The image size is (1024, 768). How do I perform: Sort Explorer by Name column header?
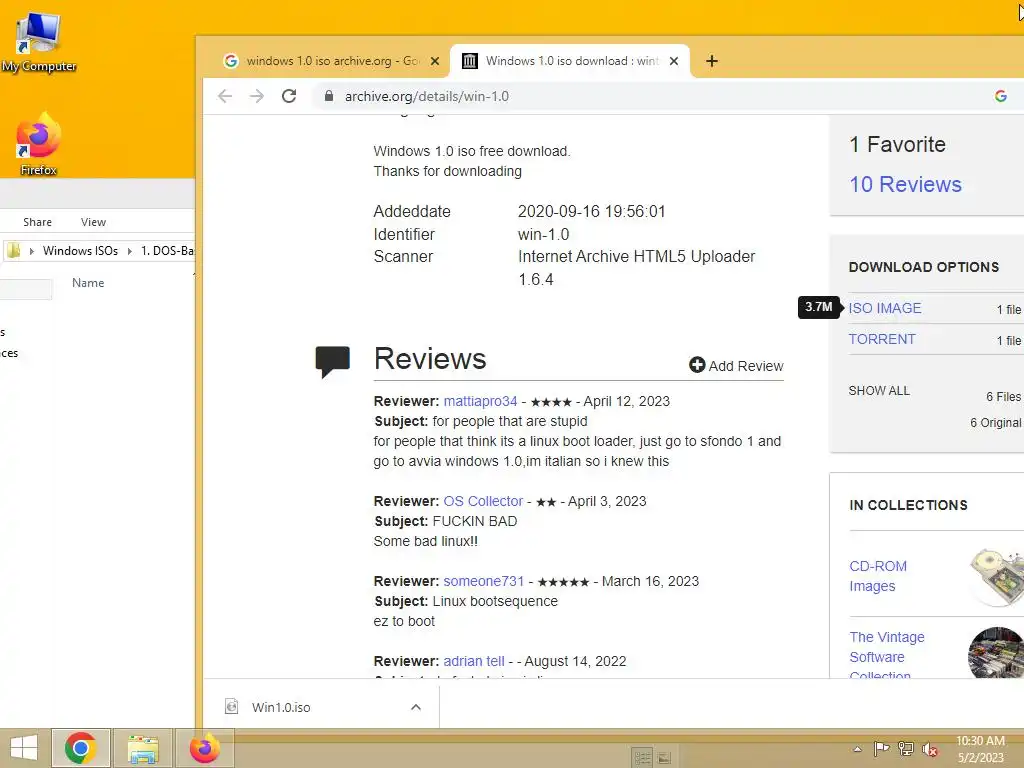point(88,283)
